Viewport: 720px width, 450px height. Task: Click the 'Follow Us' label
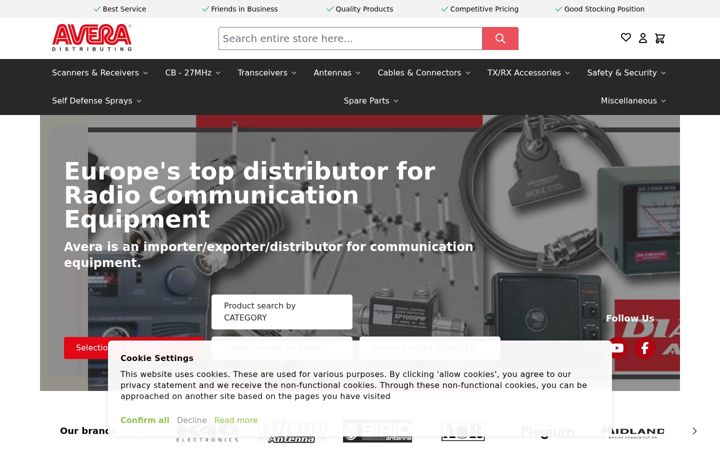(x=630, y=318)
